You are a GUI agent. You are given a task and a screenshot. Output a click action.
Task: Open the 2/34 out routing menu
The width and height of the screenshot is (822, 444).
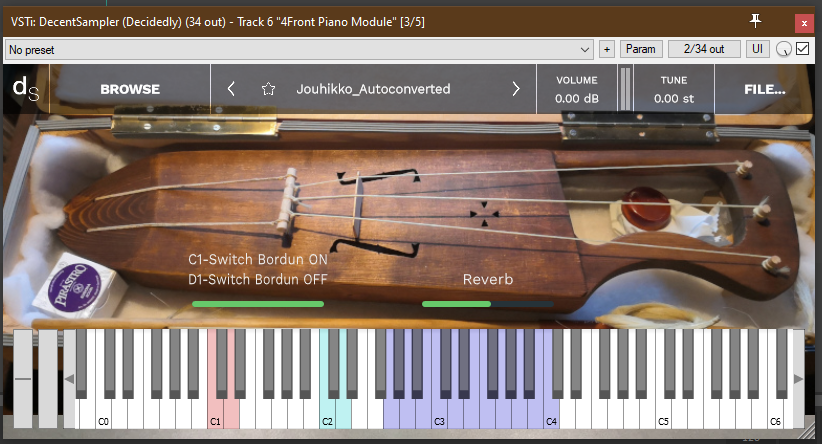click(704, 49)
